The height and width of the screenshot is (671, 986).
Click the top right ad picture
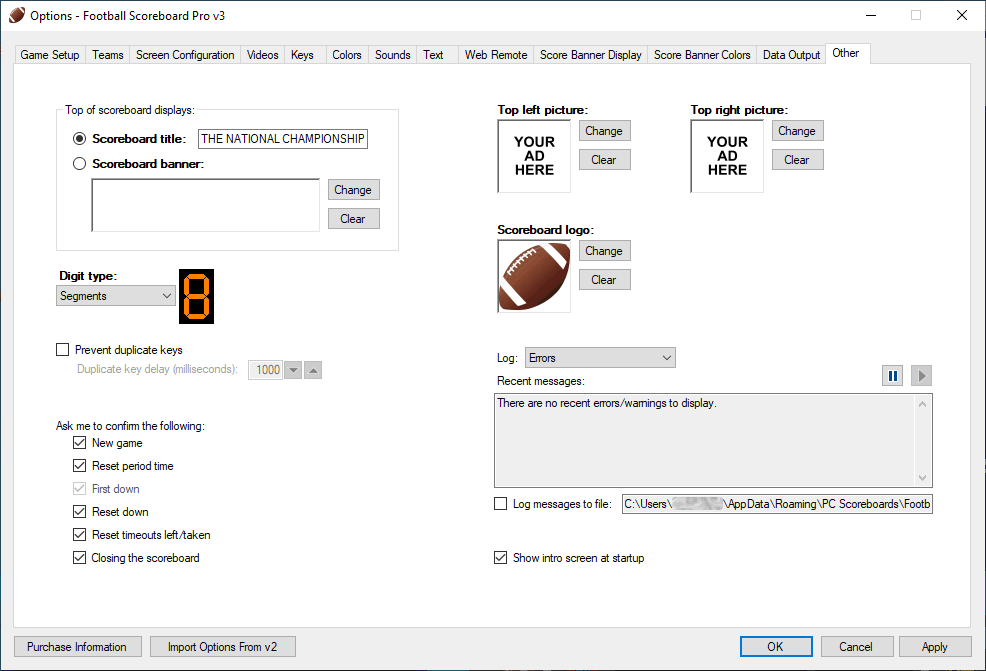tap(727, 156)
